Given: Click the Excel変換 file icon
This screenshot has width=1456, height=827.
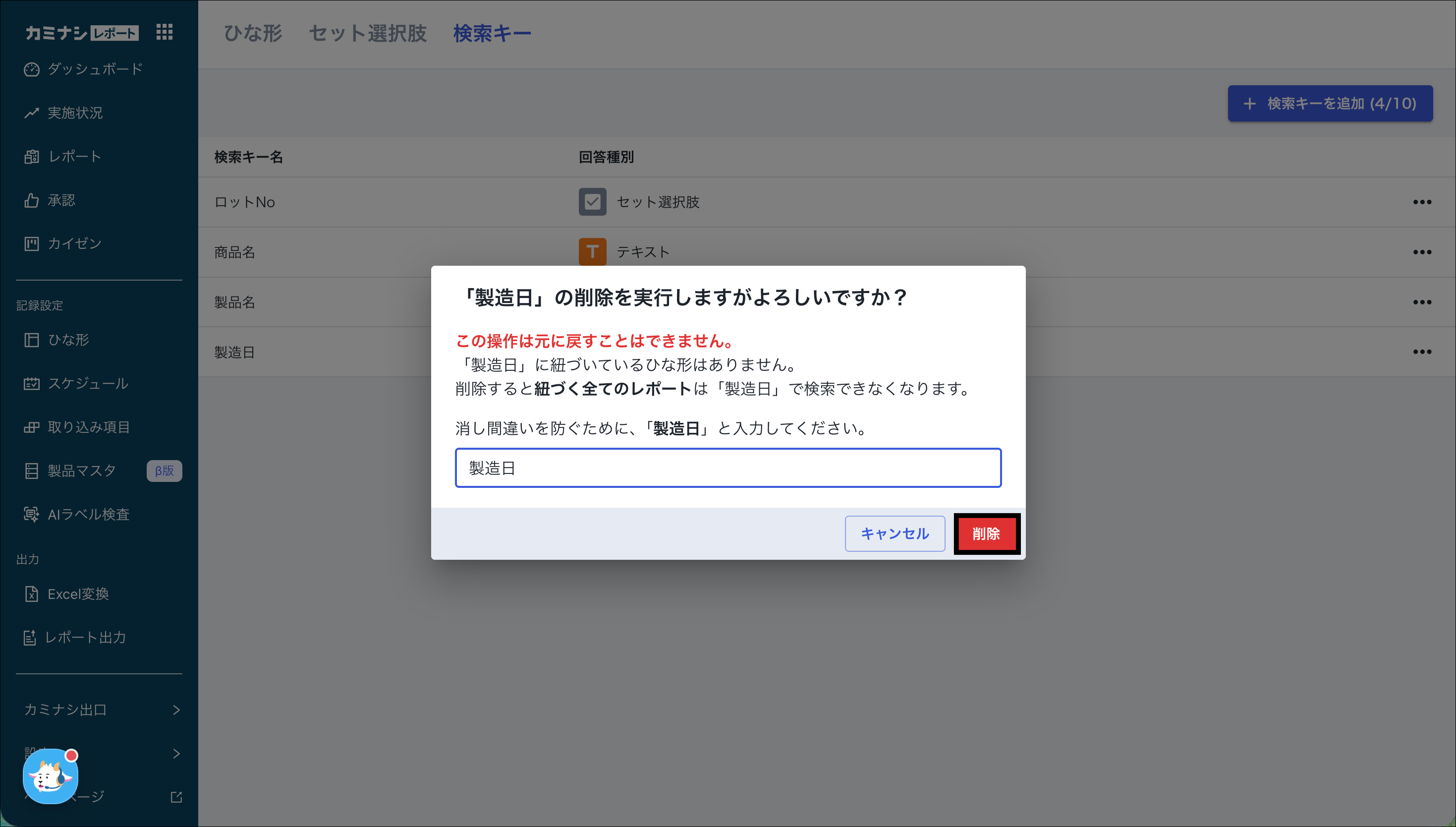Looking at the screenshot, I should click(31, 594).
